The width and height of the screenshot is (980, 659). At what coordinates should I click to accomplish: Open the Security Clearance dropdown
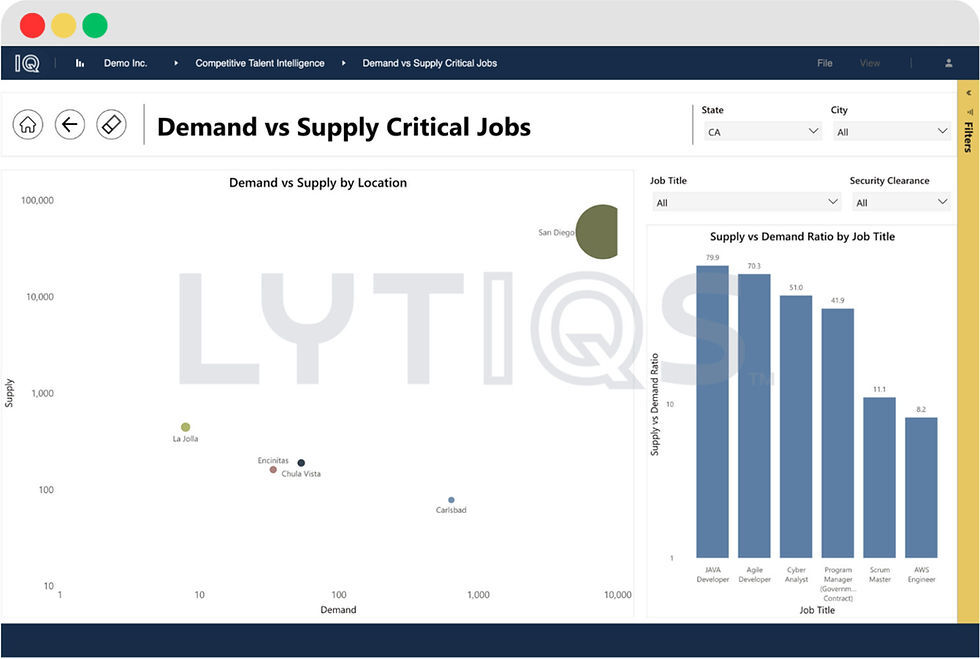click(x=901, y=203)
